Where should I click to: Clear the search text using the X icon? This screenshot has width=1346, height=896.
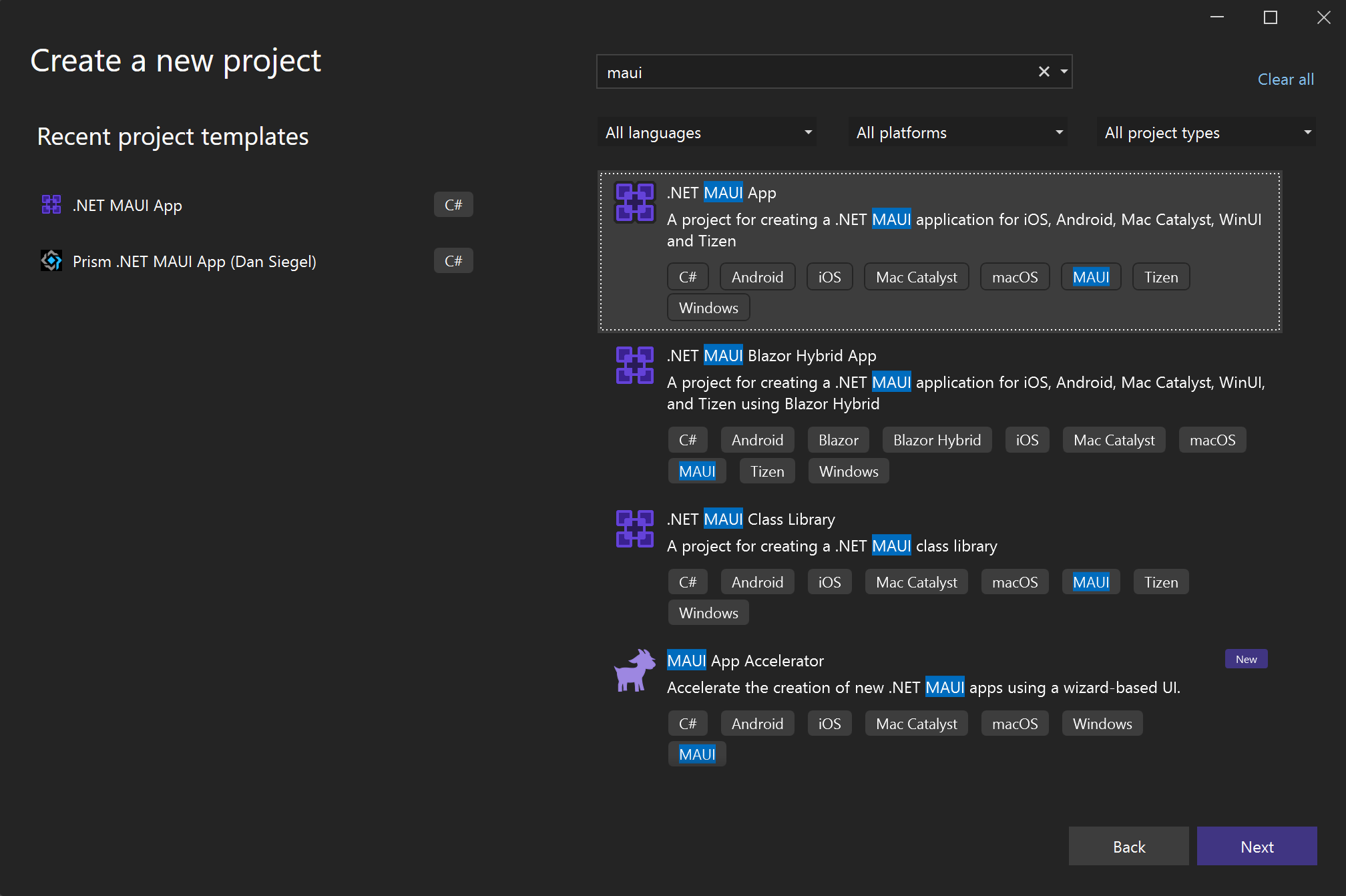[1044, 71]
